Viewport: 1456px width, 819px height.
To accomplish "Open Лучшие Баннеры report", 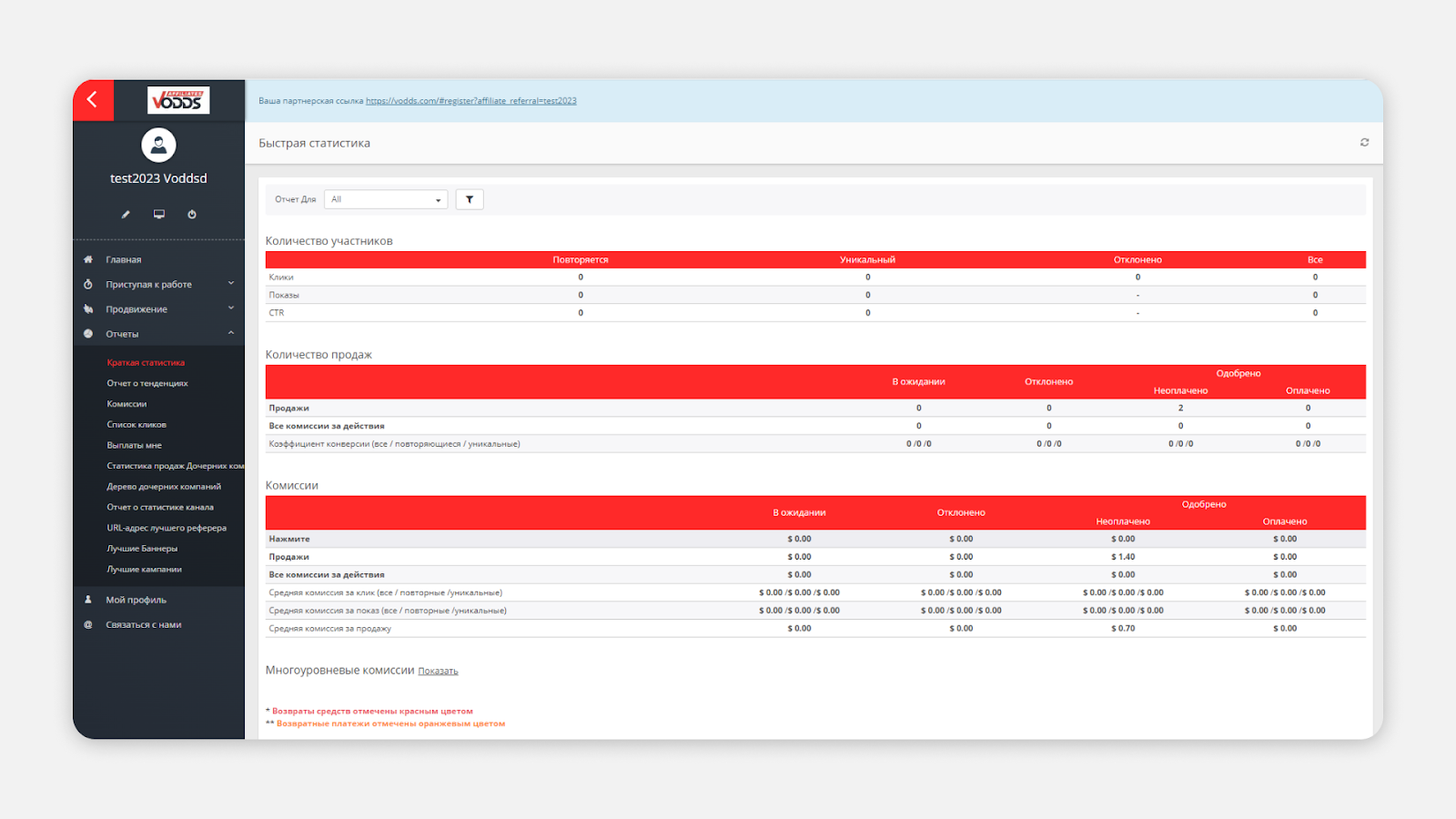I will click(x=142, y=549).
